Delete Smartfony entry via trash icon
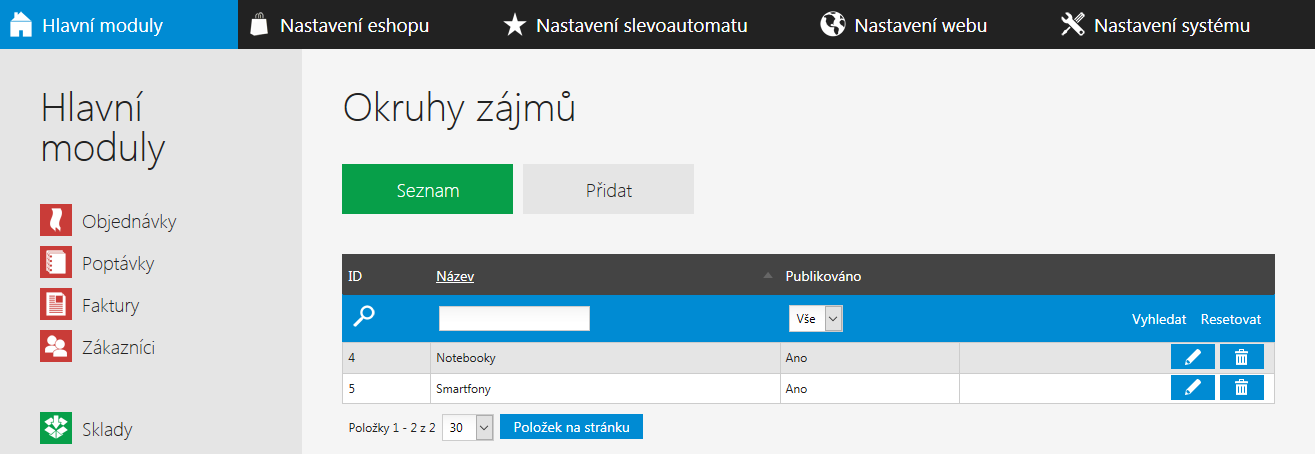Image resolution: width=1315 pixels, height=454 pixels. (1241, 388)
